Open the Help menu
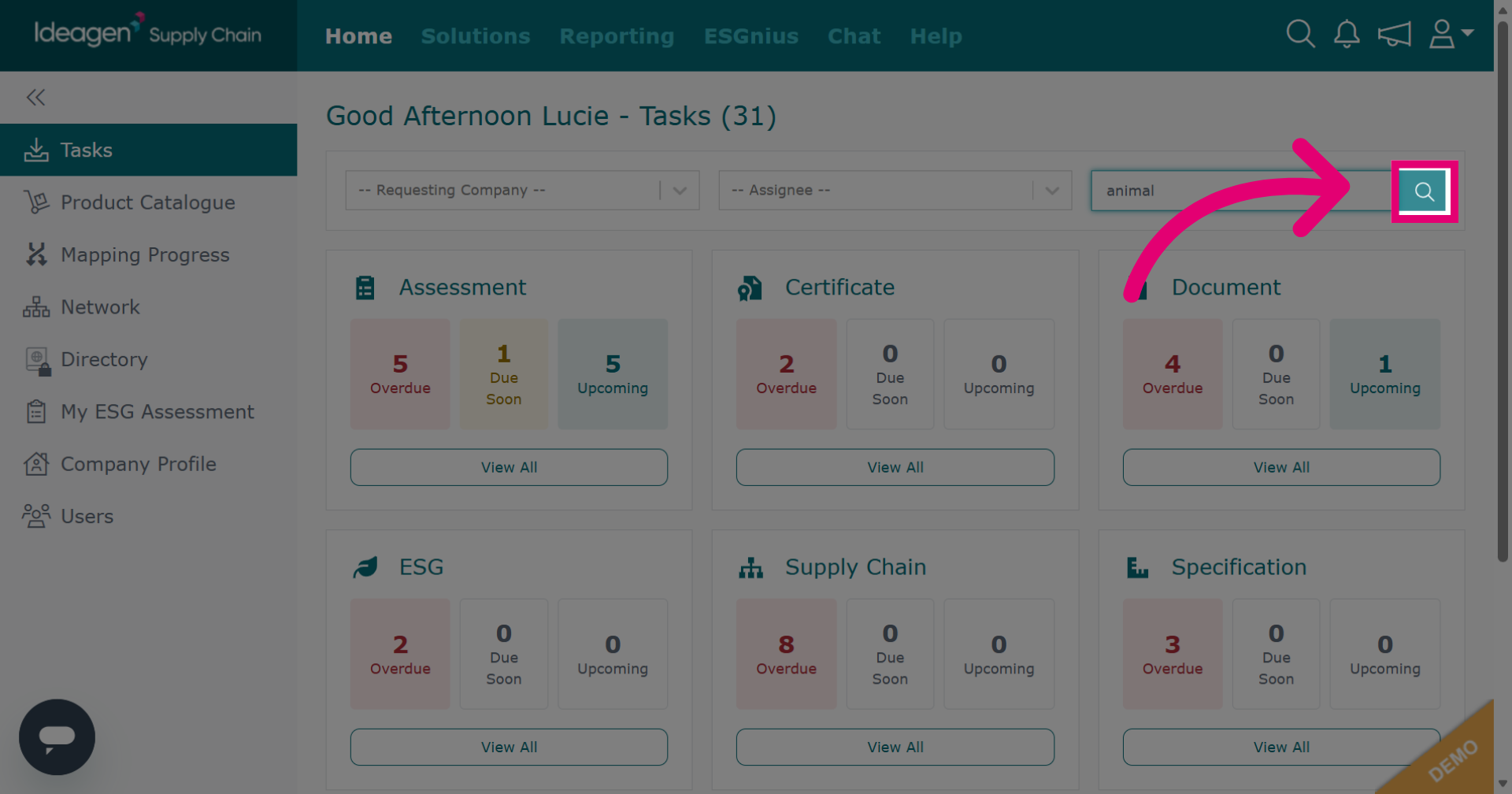Image resolution: width=1512 pixels, height=794 pixels. [936, 36]
